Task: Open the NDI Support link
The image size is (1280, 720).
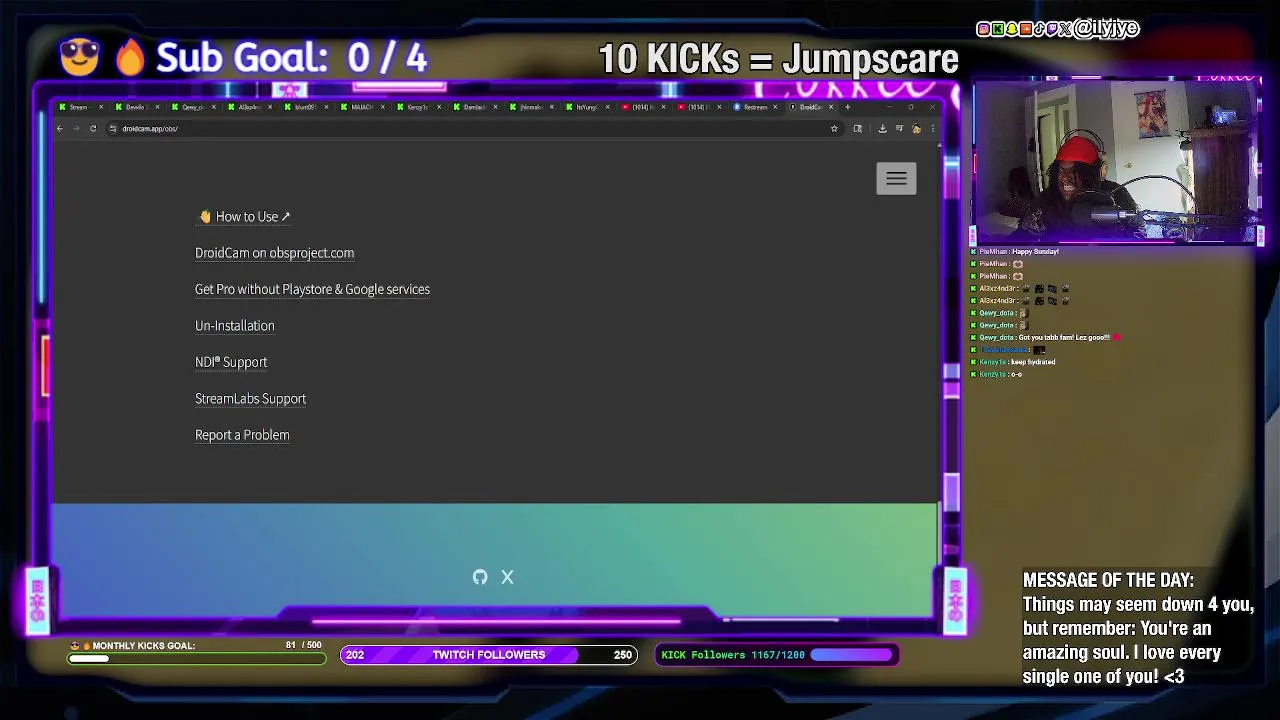Action: tap(231, 362)
